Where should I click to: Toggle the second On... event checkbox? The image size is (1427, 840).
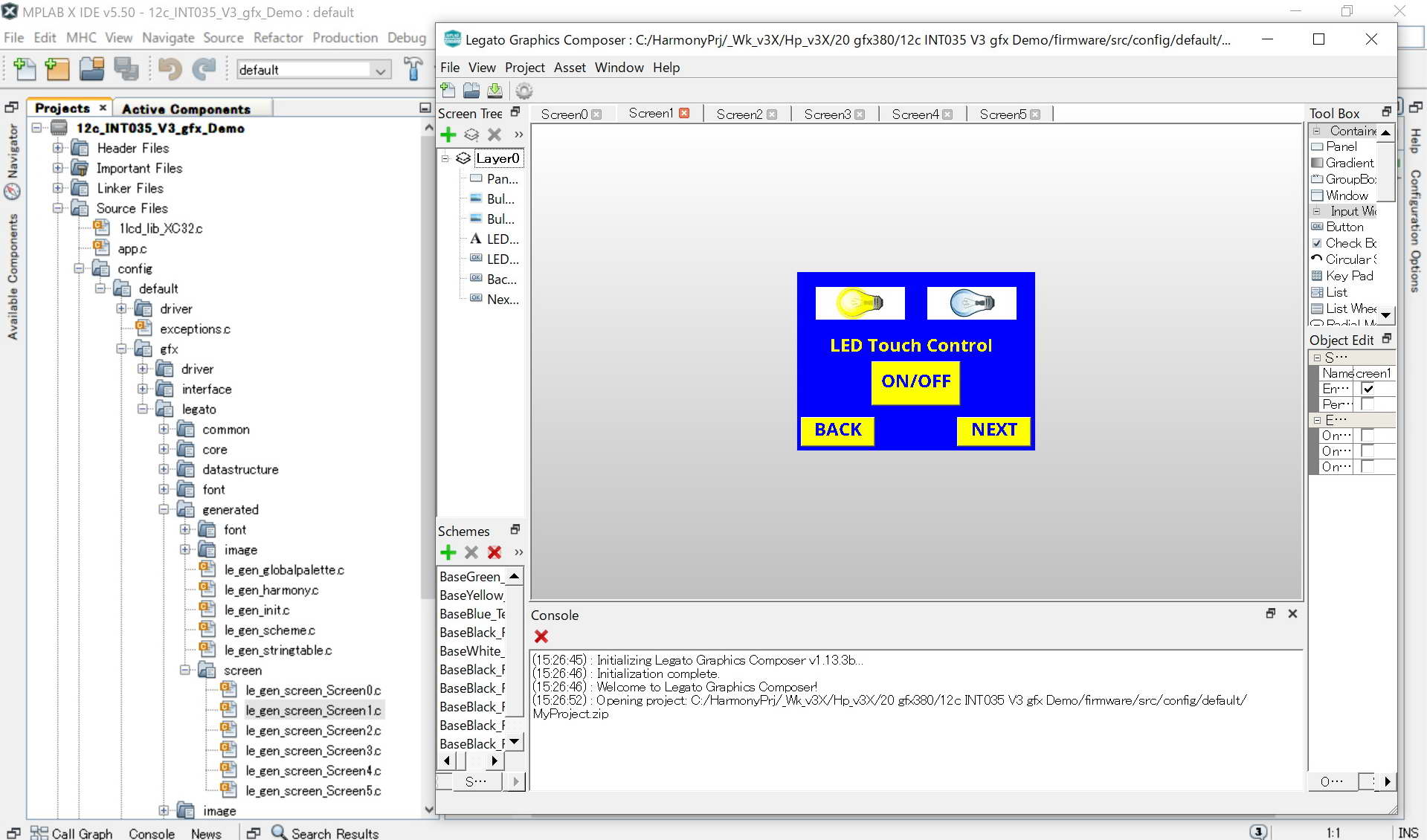click(x=1368, y=451)
